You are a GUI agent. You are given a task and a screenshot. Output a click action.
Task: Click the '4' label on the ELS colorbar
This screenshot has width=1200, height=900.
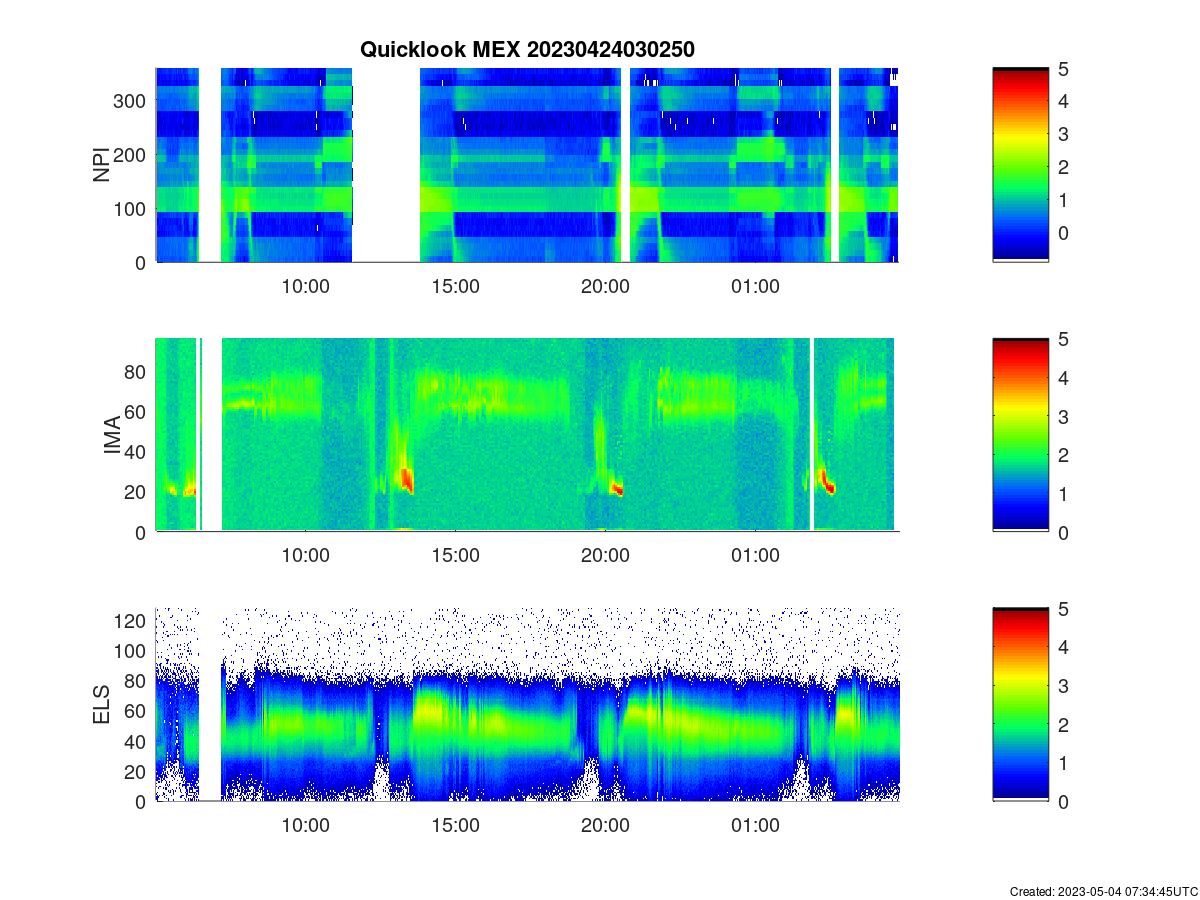(x=1062, y=647)
